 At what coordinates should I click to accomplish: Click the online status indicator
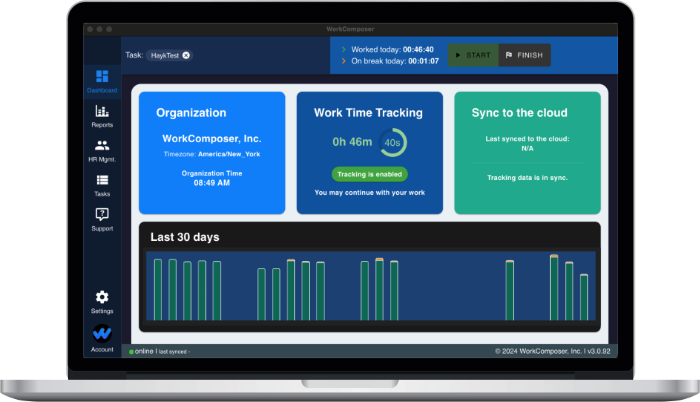[x=141, y=352]
